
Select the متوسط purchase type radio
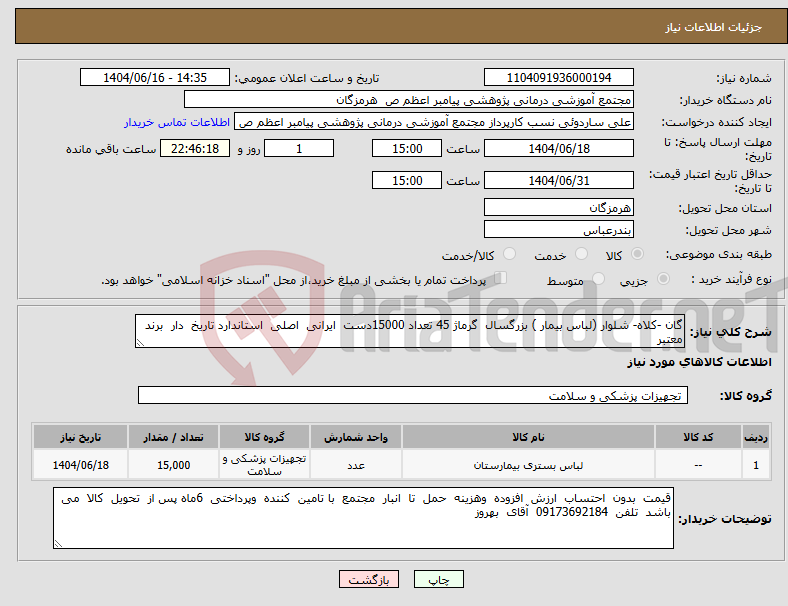[x=598, y=278]
